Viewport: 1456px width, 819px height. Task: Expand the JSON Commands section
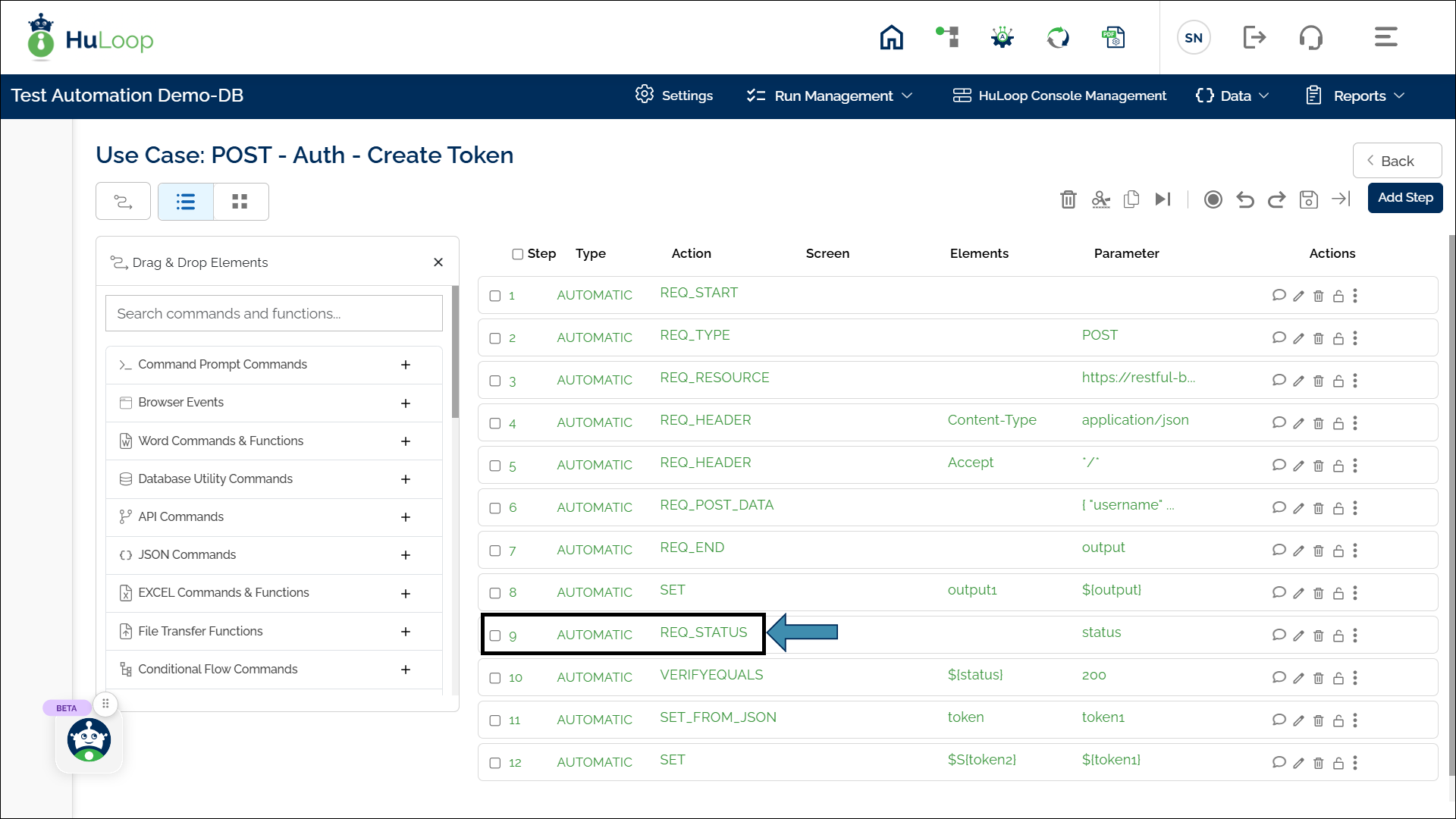click(x=406, y=555)
